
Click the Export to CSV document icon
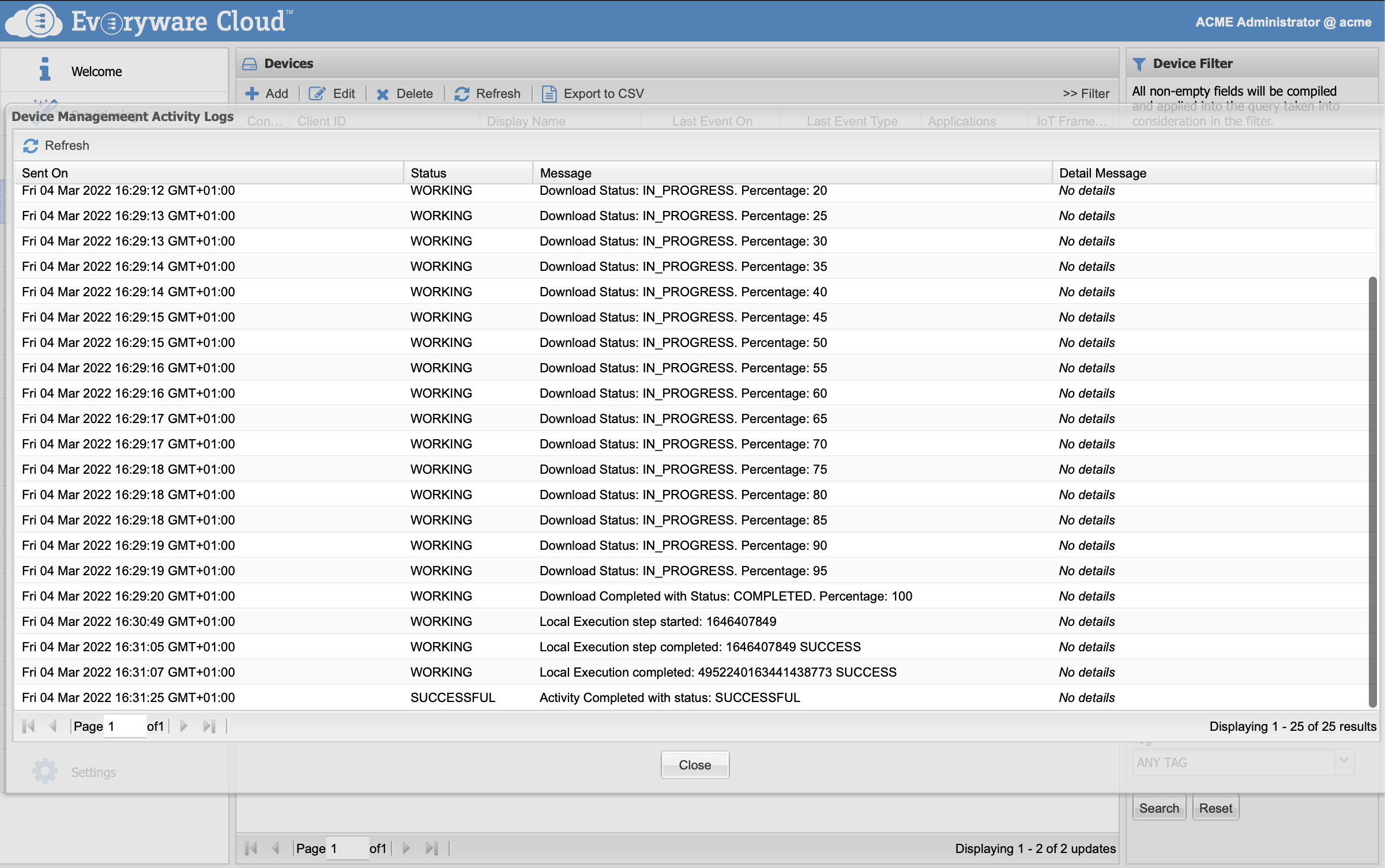pyautogui.click(x=549, y=94)
